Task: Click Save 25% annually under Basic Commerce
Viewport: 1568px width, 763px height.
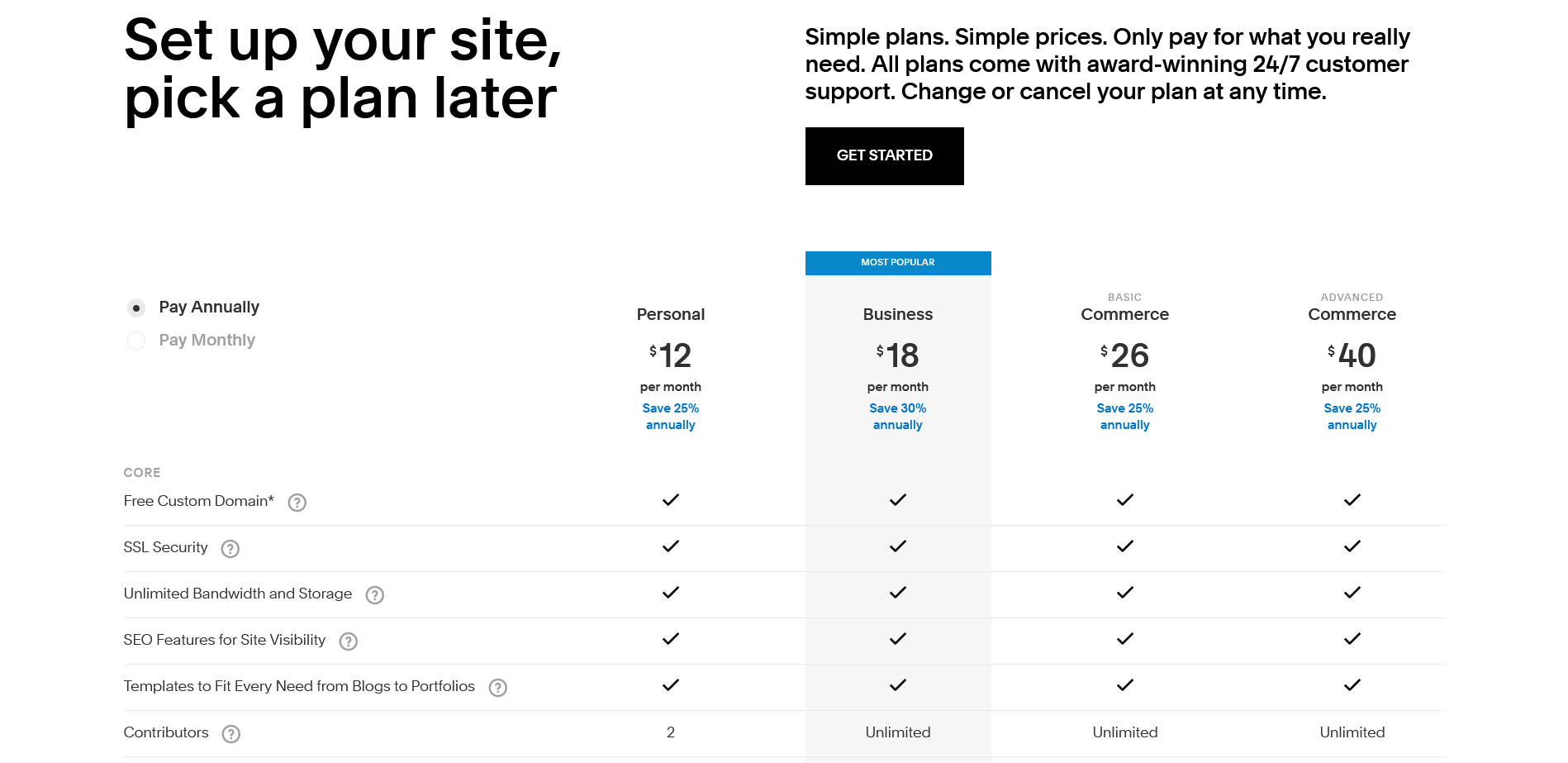Action: pos(1125,417)
